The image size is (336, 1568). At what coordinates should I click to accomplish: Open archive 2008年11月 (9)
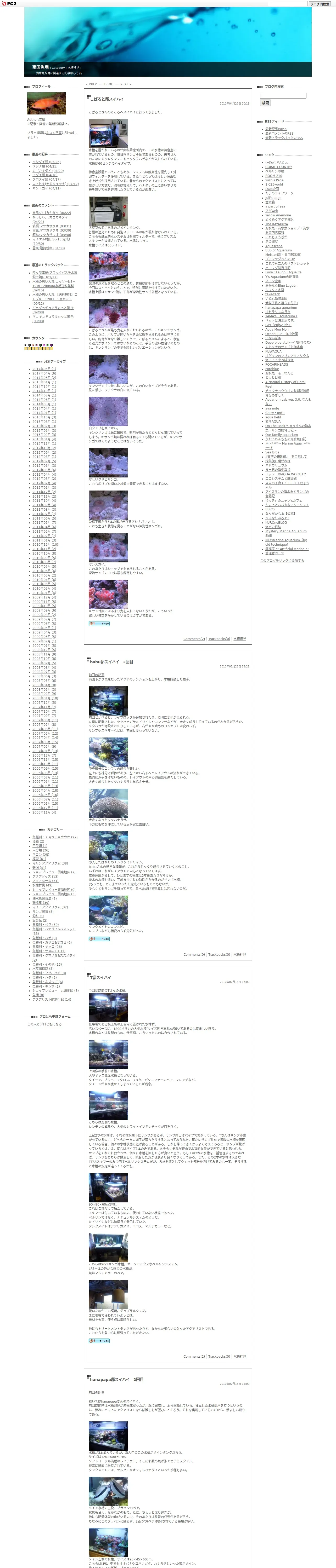click(x=44, y=655)
